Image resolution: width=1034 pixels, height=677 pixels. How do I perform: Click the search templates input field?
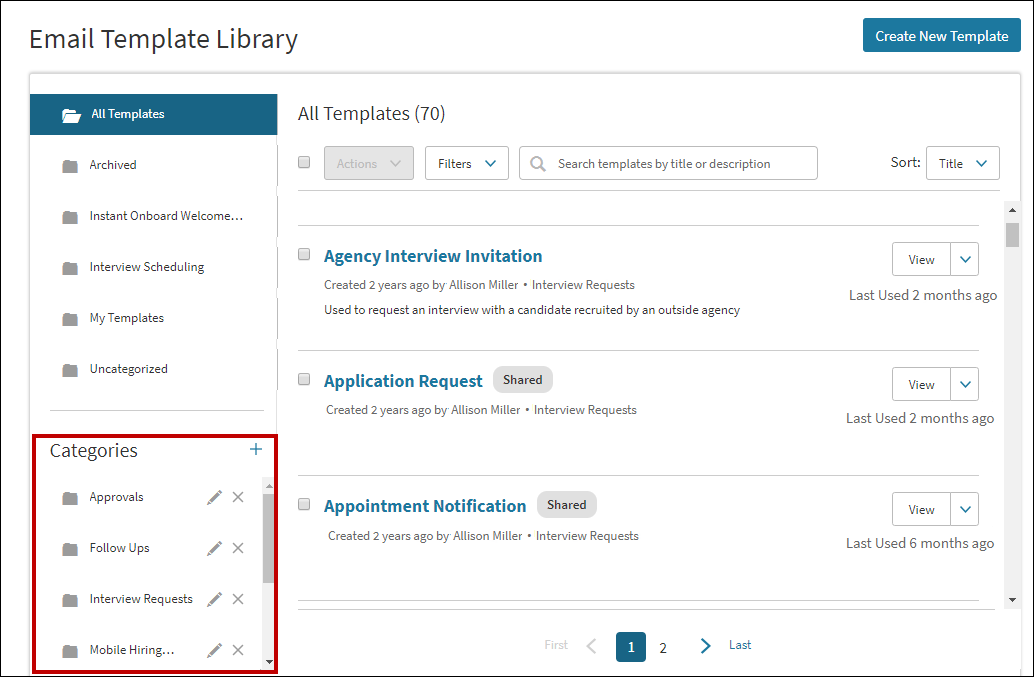(x=668, y=163)
